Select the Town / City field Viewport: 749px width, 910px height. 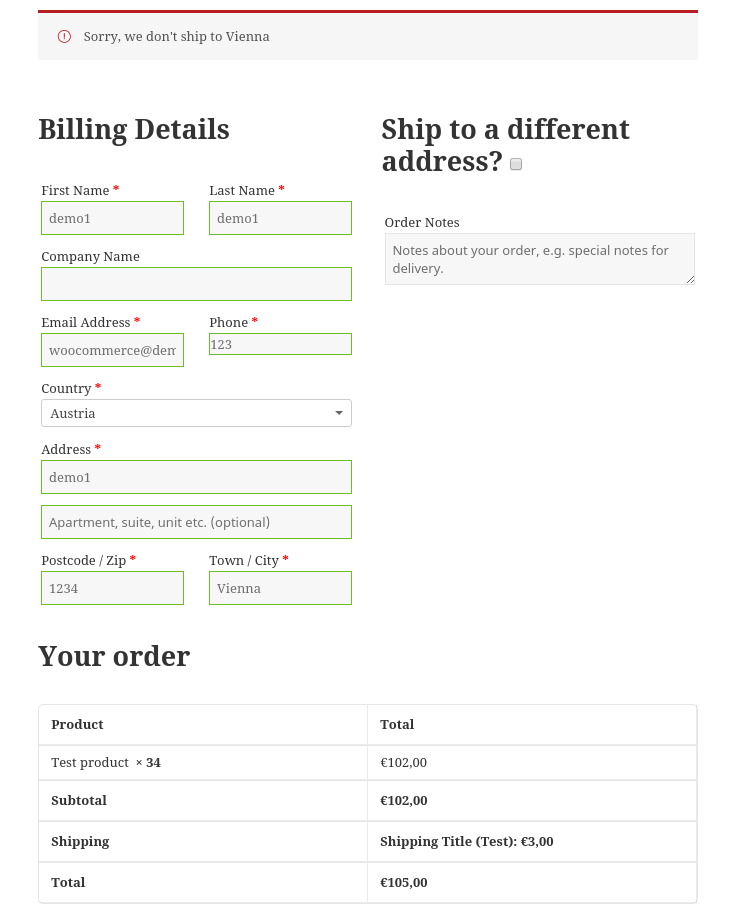click(280, 588)
